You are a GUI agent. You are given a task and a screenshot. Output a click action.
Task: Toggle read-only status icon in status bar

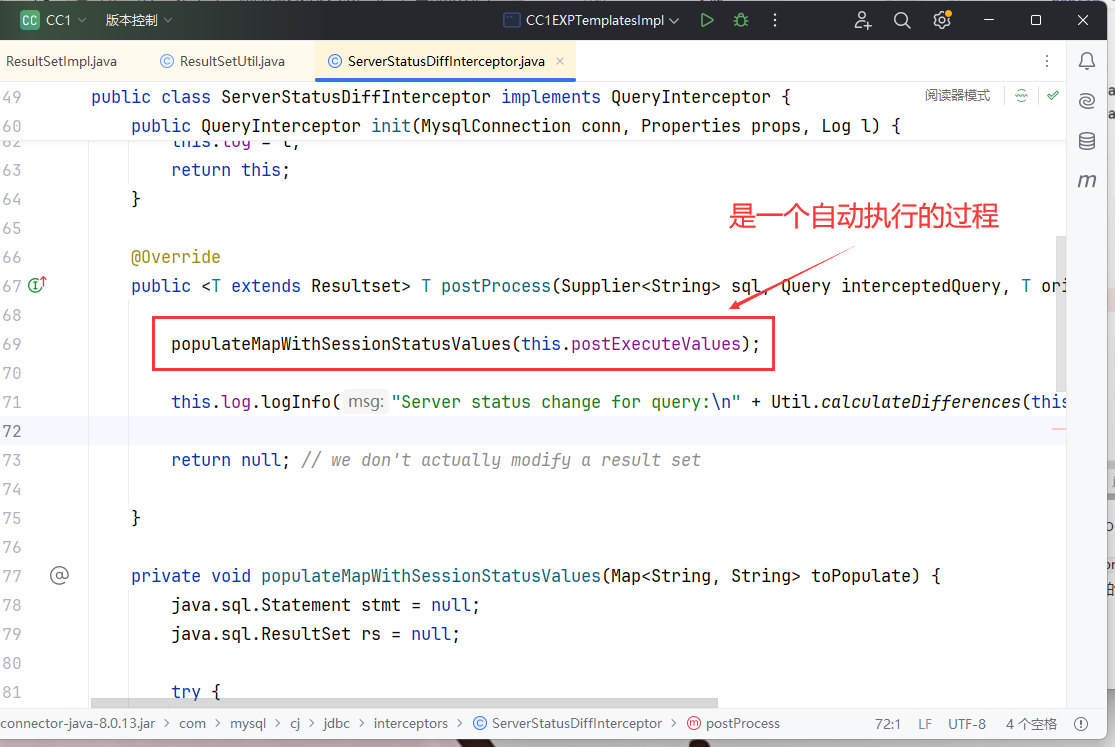tap(1081, 723)
